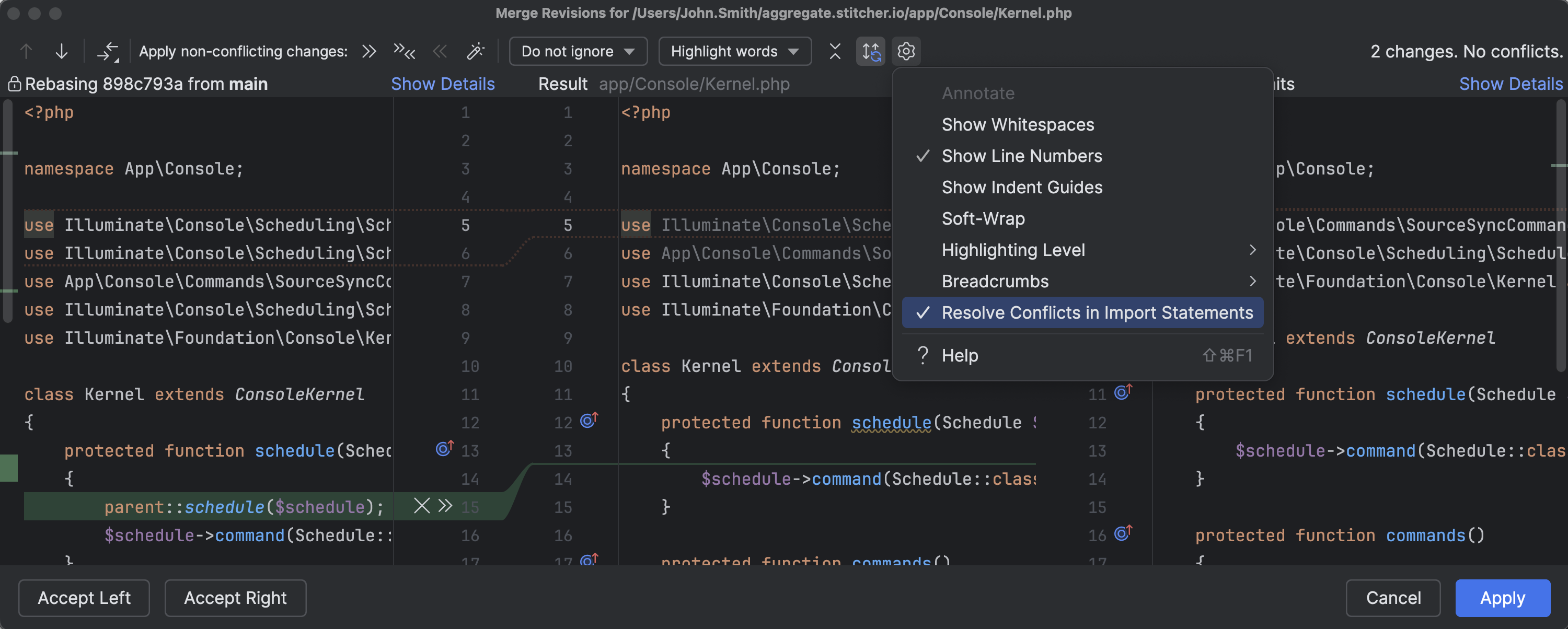Image resolution: width=1568 pixels, height=629 pixels.
Task: Go to previous difference arrow
Action: coord(26,51)
